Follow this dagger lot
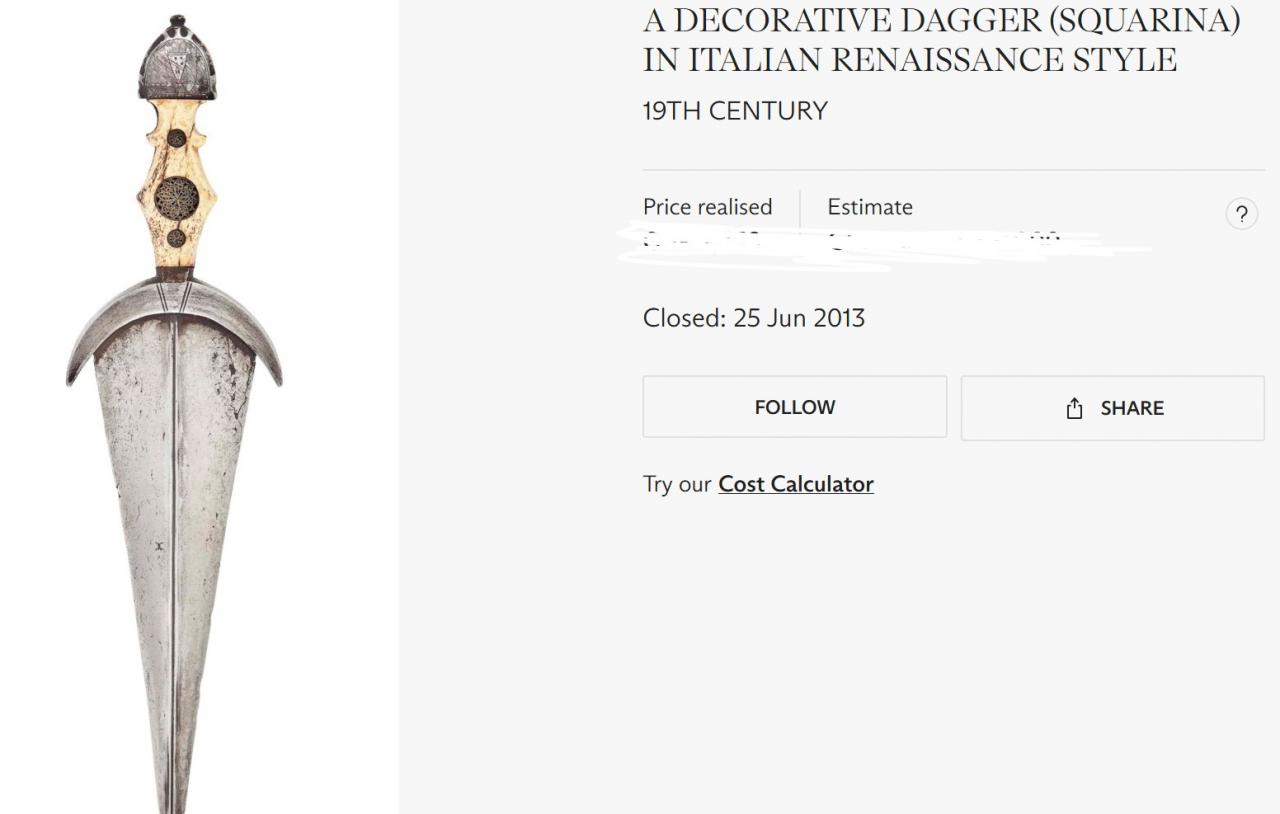 click(794, 407)
